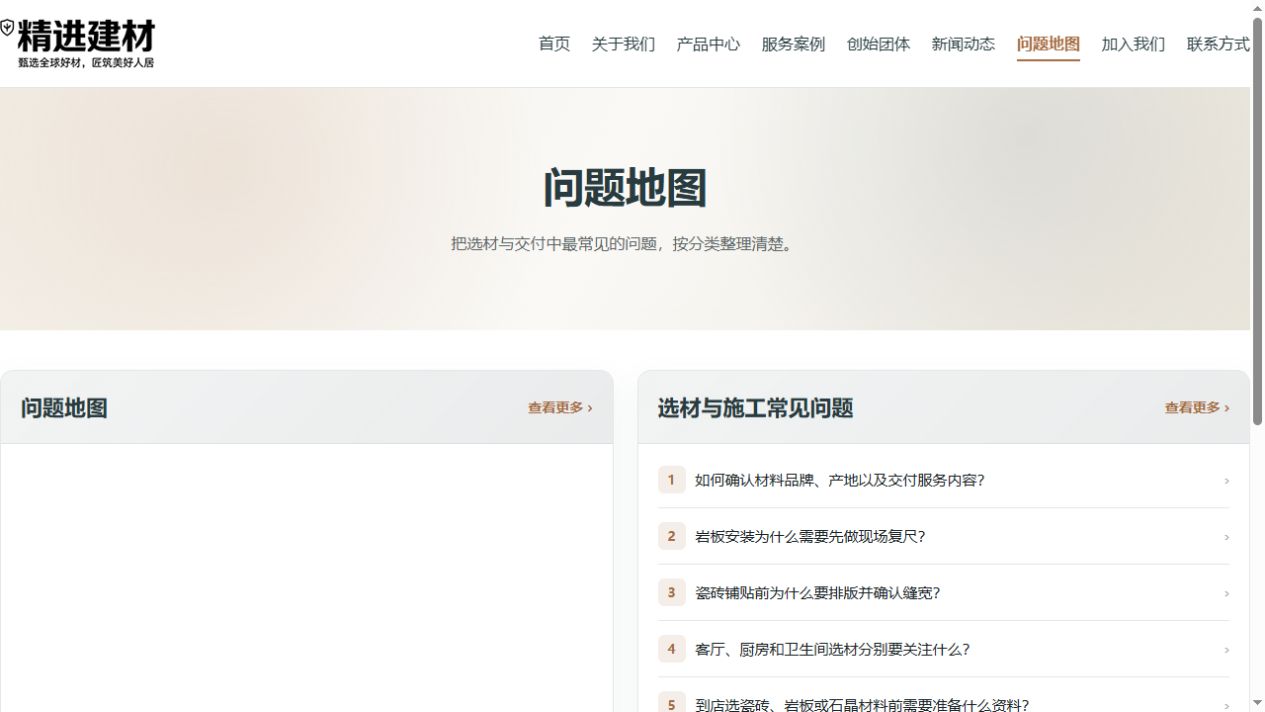The height and width of the screenshot is (712, 1265).
Task: Go to 关于我们 page
Action: pyautogui.click(x=623, y=44)
